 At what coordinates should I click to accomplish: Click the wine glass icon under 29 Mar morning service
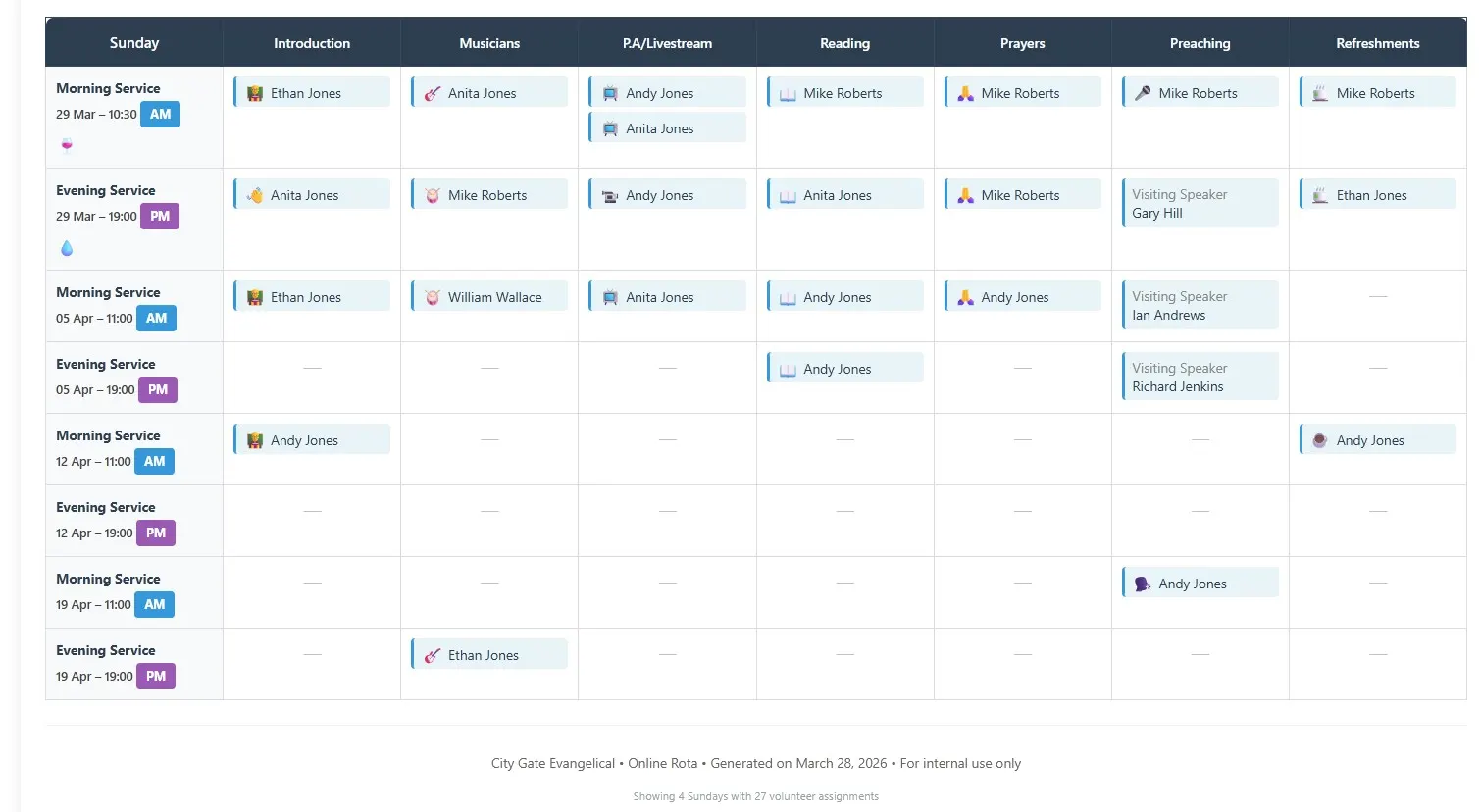click(x=67, y=145)
